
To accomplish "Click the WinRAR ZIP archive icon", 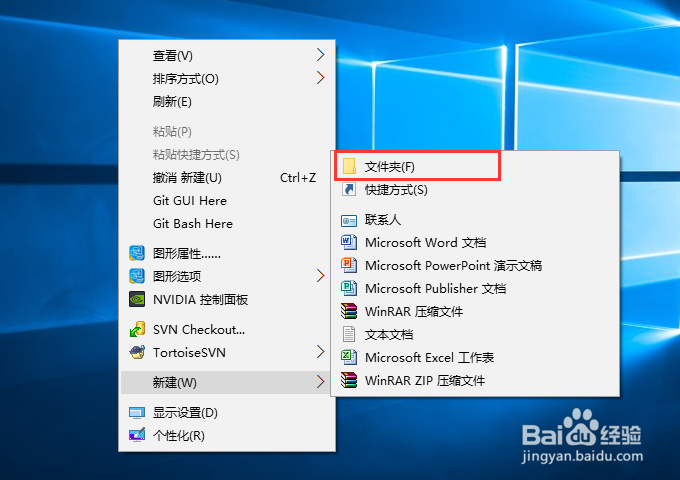I will [349, 380].
